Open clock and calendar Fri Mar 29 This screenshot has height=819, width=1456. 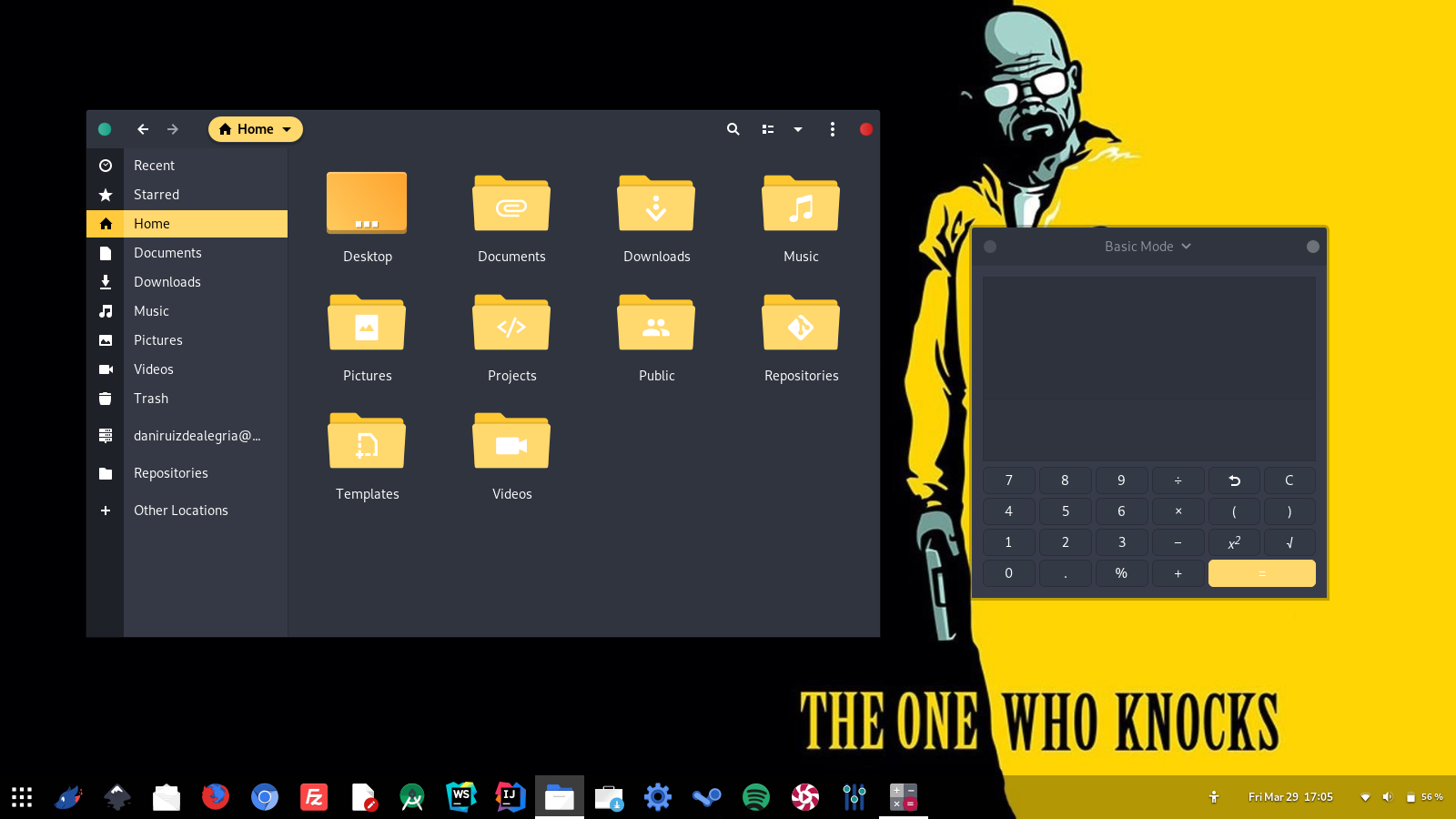pyautogui.click(x=1290, y=797)
